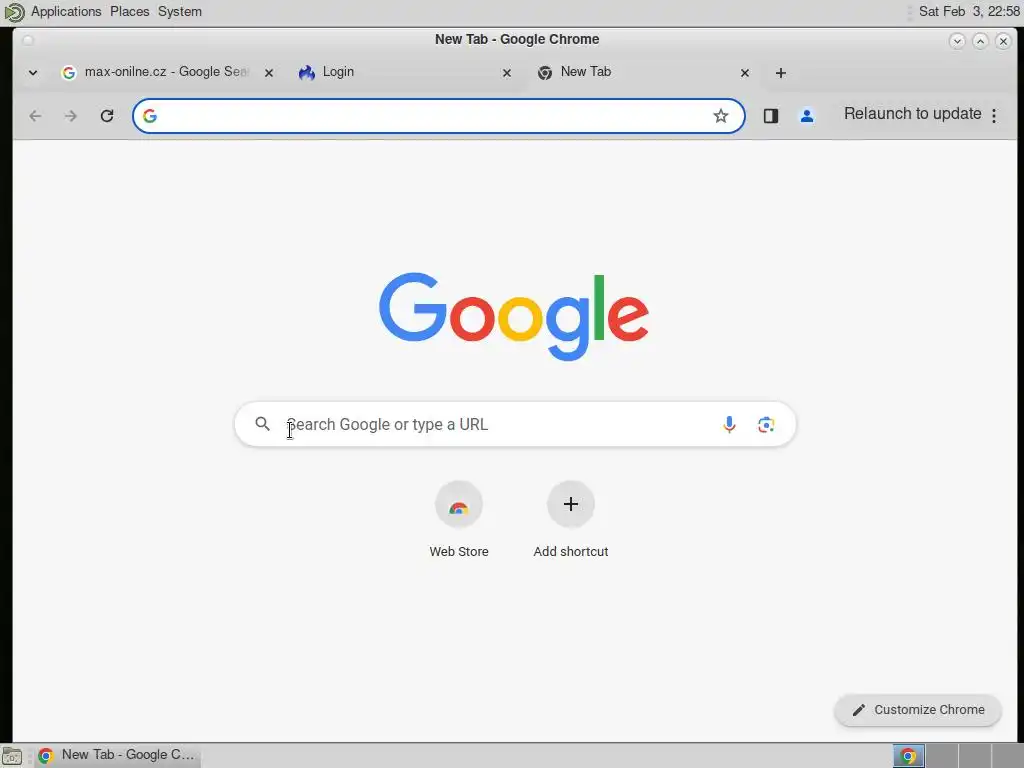1024x768 pixels.
Task: Click the browser back arrow
Action: pyautogui.click(x=35, y=116)
